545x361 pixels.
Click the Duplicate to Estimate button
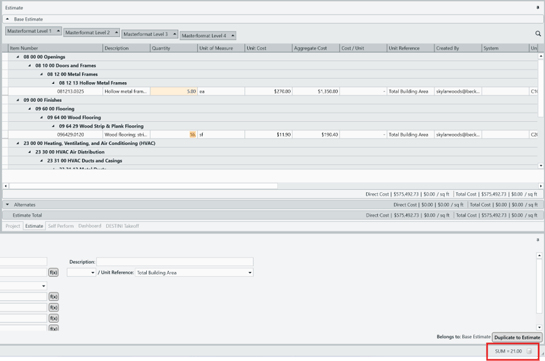[517, 337]
